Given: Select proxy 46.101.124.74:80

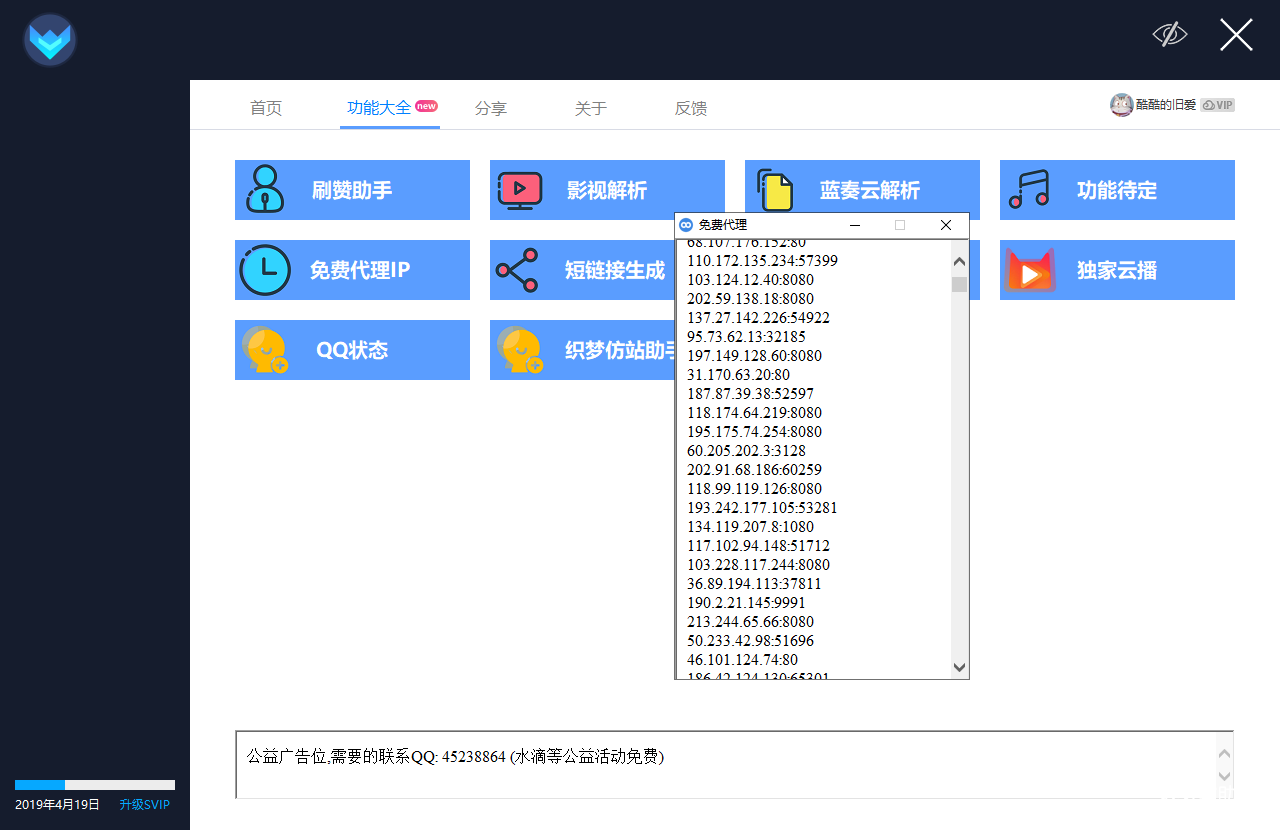Looking at the screenshot, I should point(742,660).
